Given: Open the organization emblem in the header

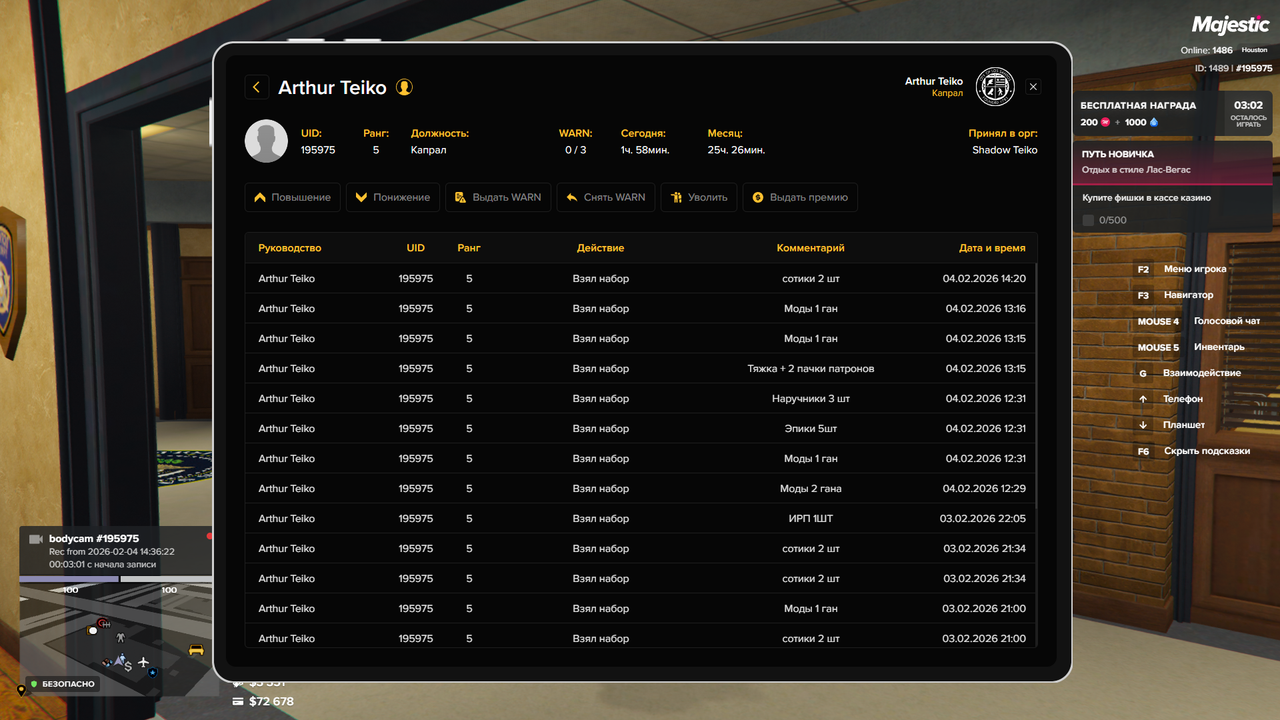Looking at the screenshot, I should [x=995, y=87].
